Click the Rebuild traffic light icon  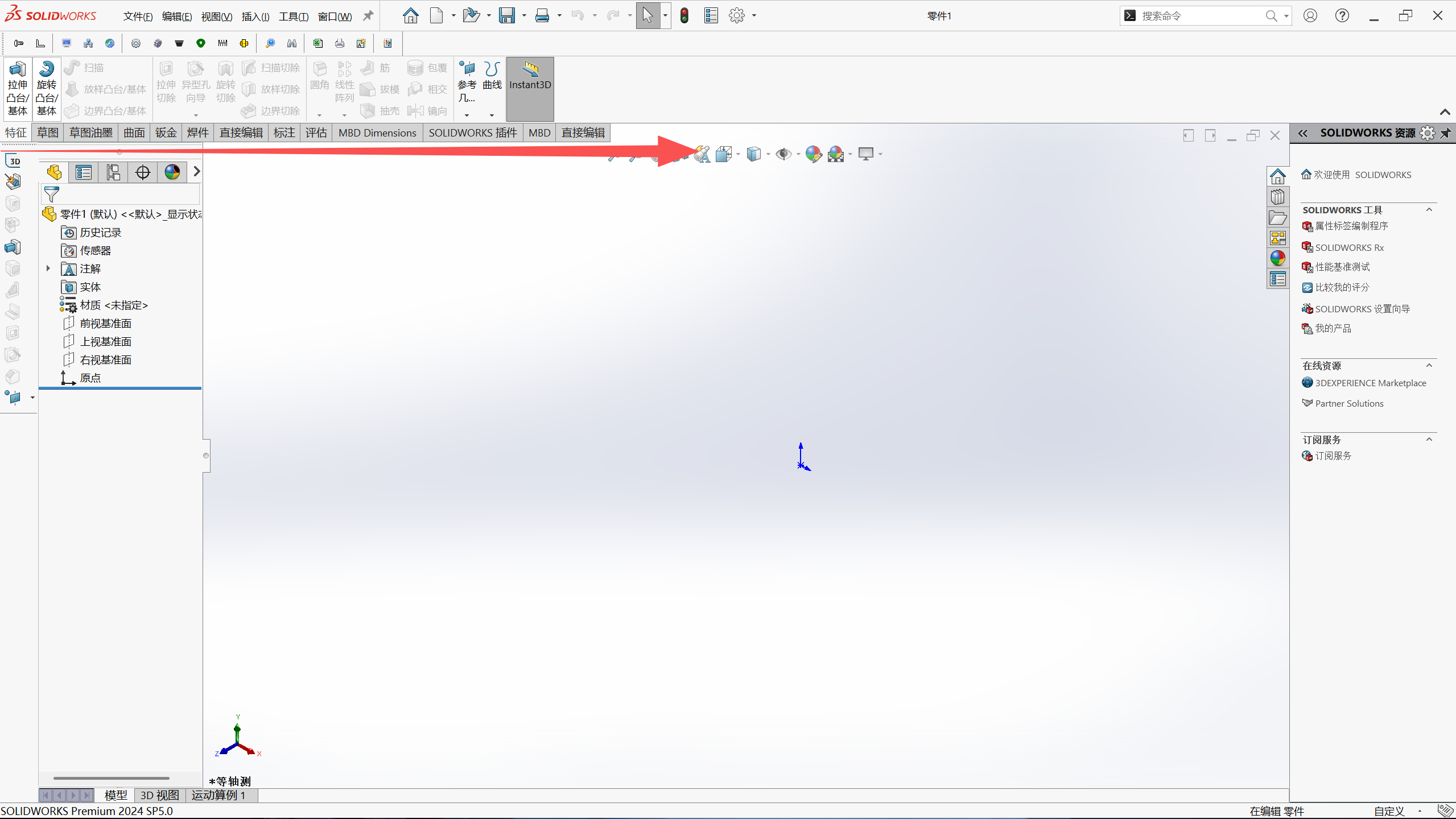click(684, 16)
